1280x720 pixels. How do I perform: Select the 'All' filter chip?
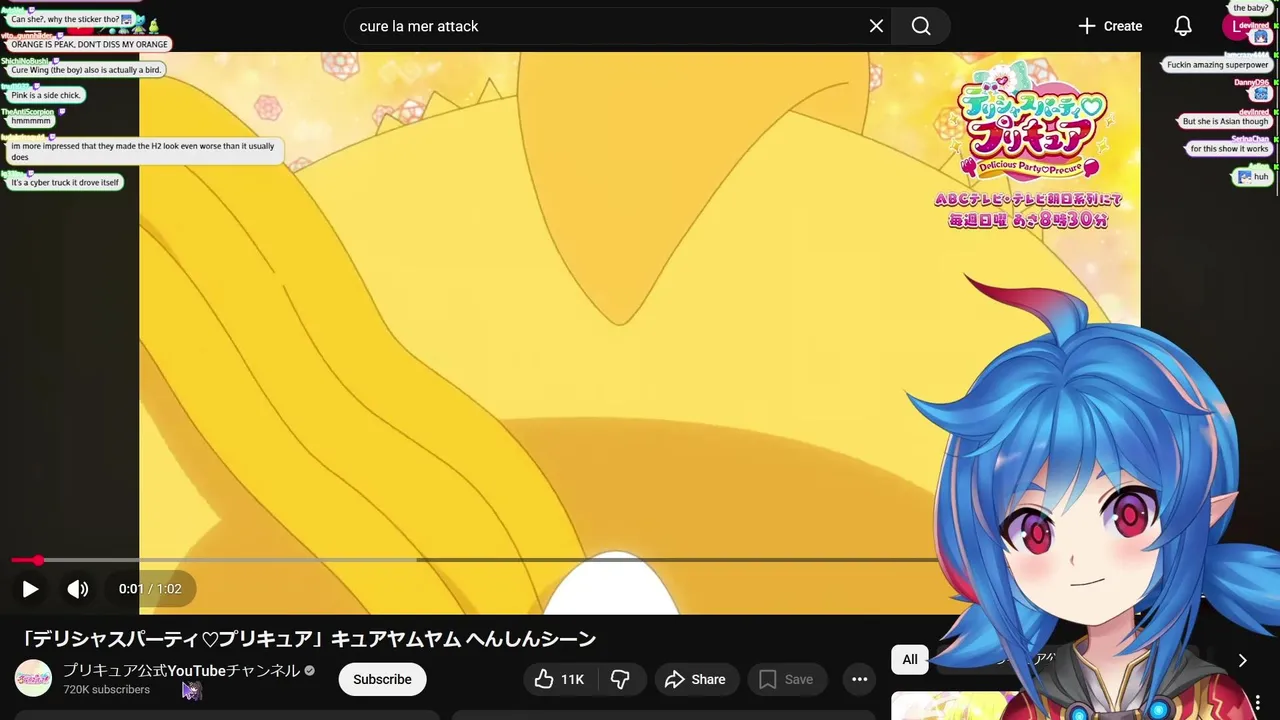coord(910,659)
